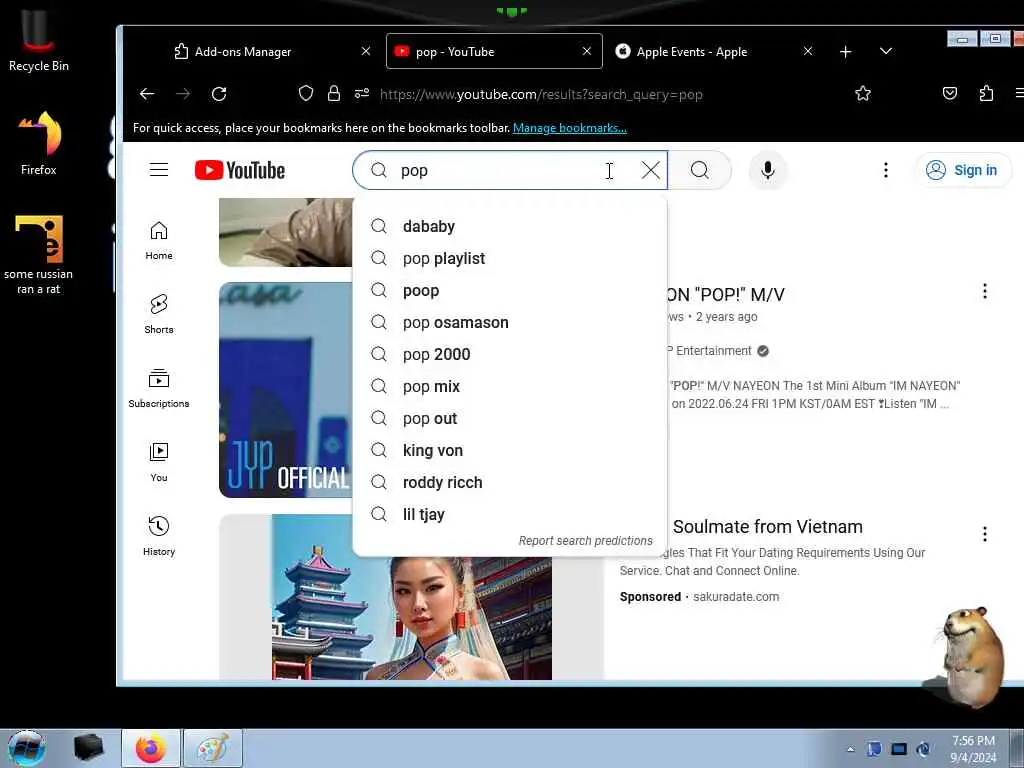Open the Recycle Bin desktop icon
Viewport: 1024px width, 768px height.
pos(39,40)
